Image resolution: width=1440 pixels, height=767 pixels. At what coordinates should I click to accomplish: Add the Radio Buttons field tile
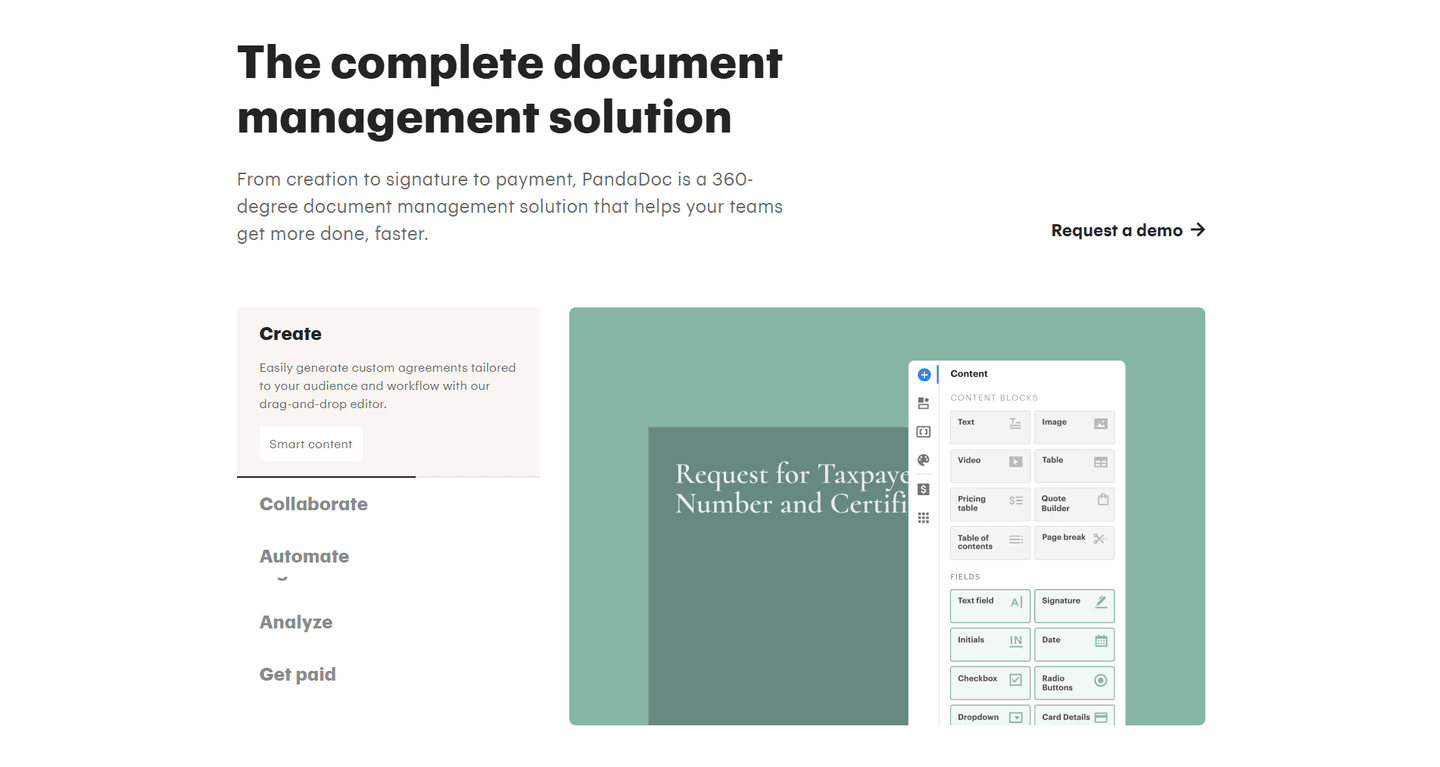(x=1074, y=683)
